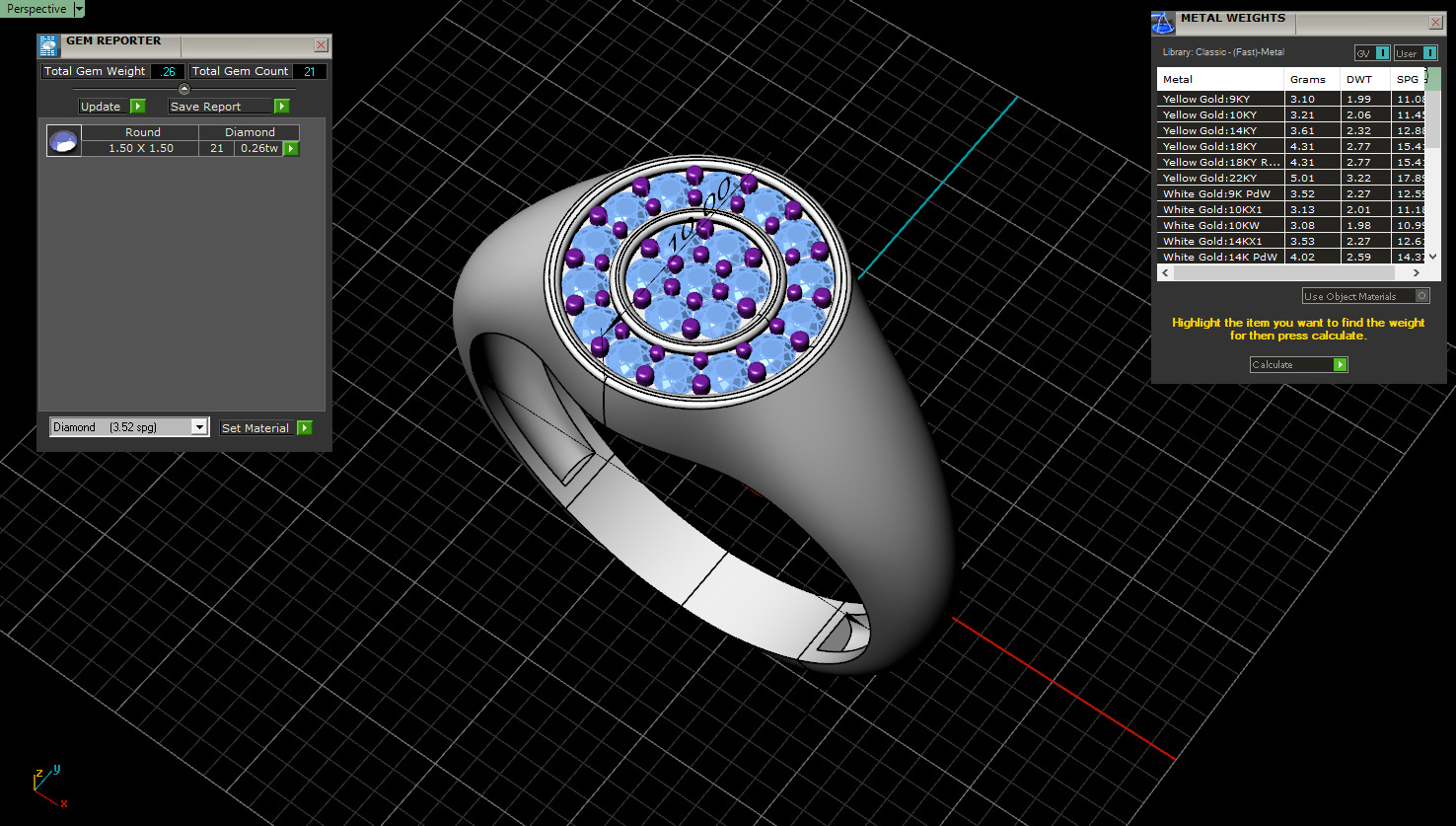Viewport: 1456px width, 826px height.
Task: Click the Update button
Action: (104, 107)
